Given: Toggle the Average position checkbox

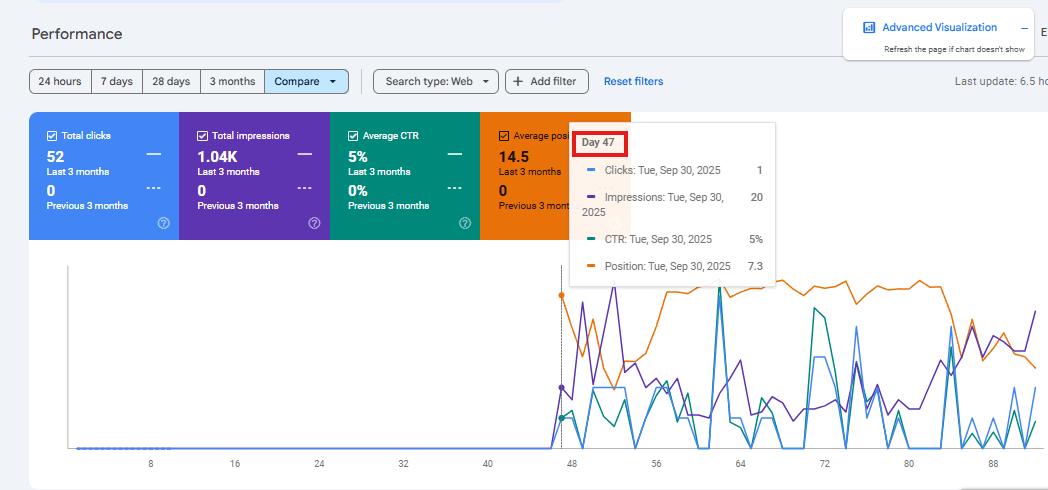Looking at the screenshot, I should [504, 136].
